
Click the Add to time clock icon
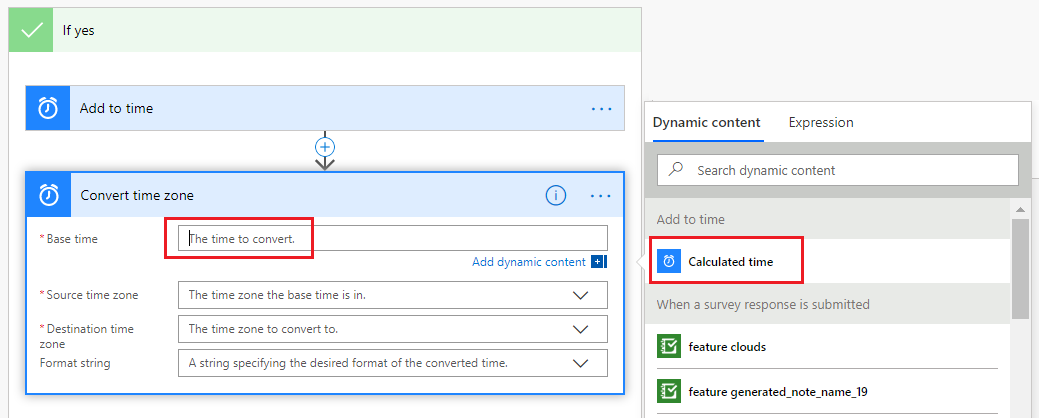pyautogui.click(x=48, y=108)
